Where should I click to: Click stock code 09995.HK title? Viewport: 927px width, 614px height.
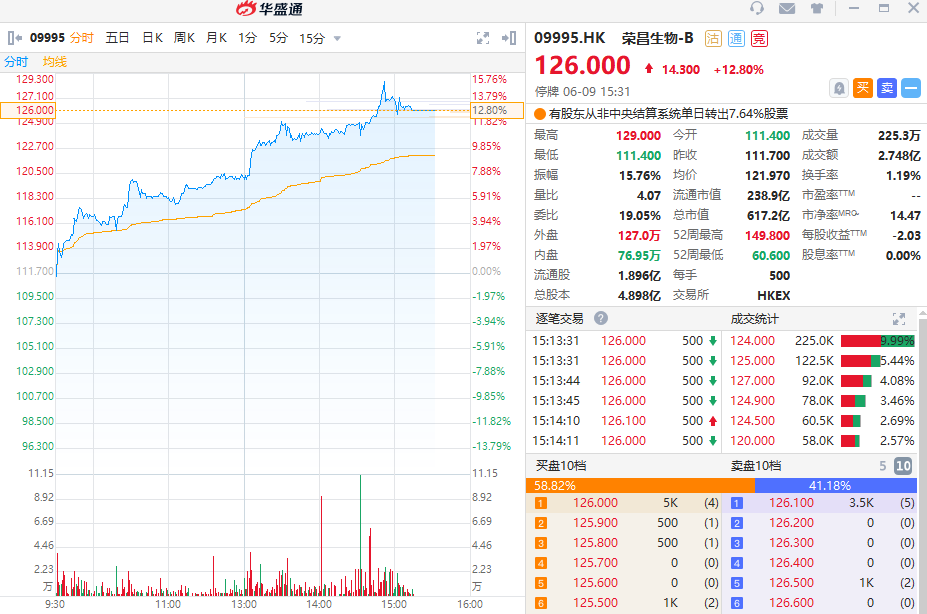click(569, 38)
